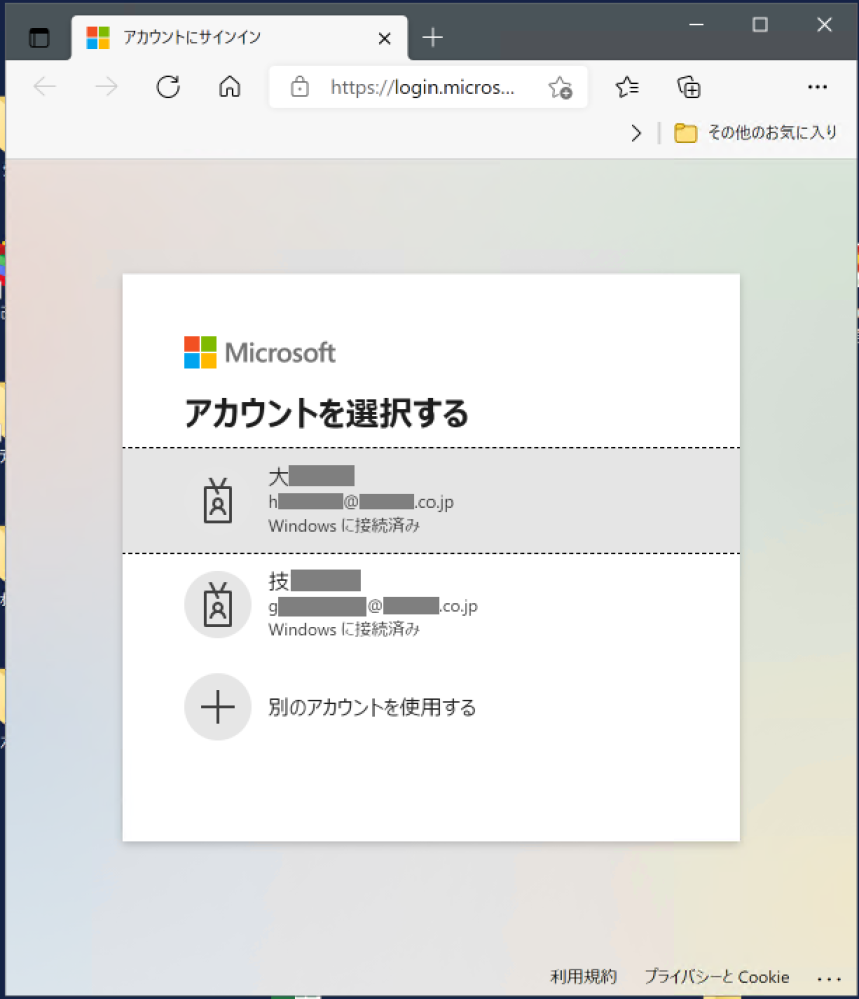Open the その他のお気に入り folder
This screenshot has width=859, height=999.
[756, 132]
